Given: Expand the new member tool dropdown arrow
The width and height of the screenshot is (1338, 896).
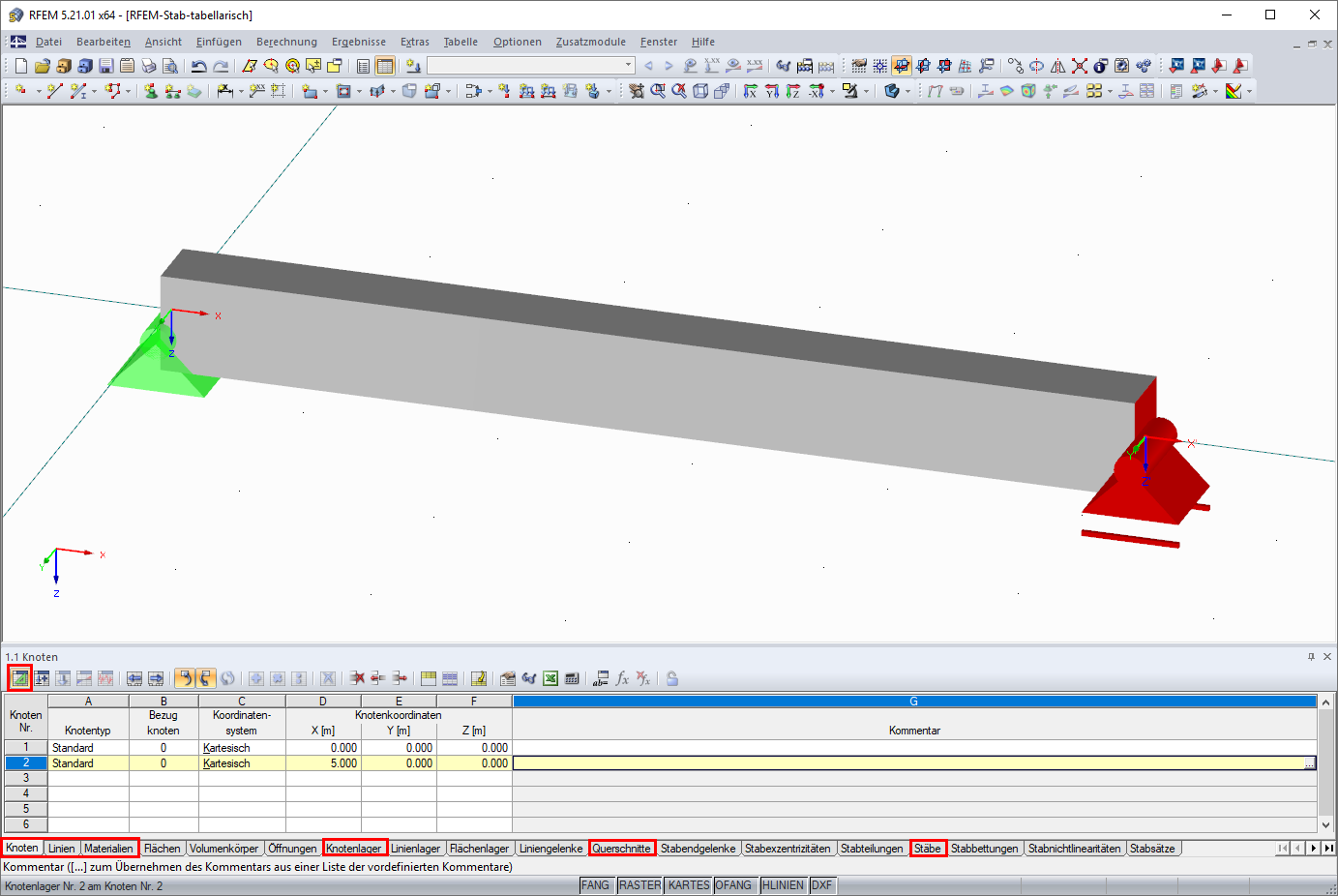Looking at the screenshot, I should pos(94,91).
